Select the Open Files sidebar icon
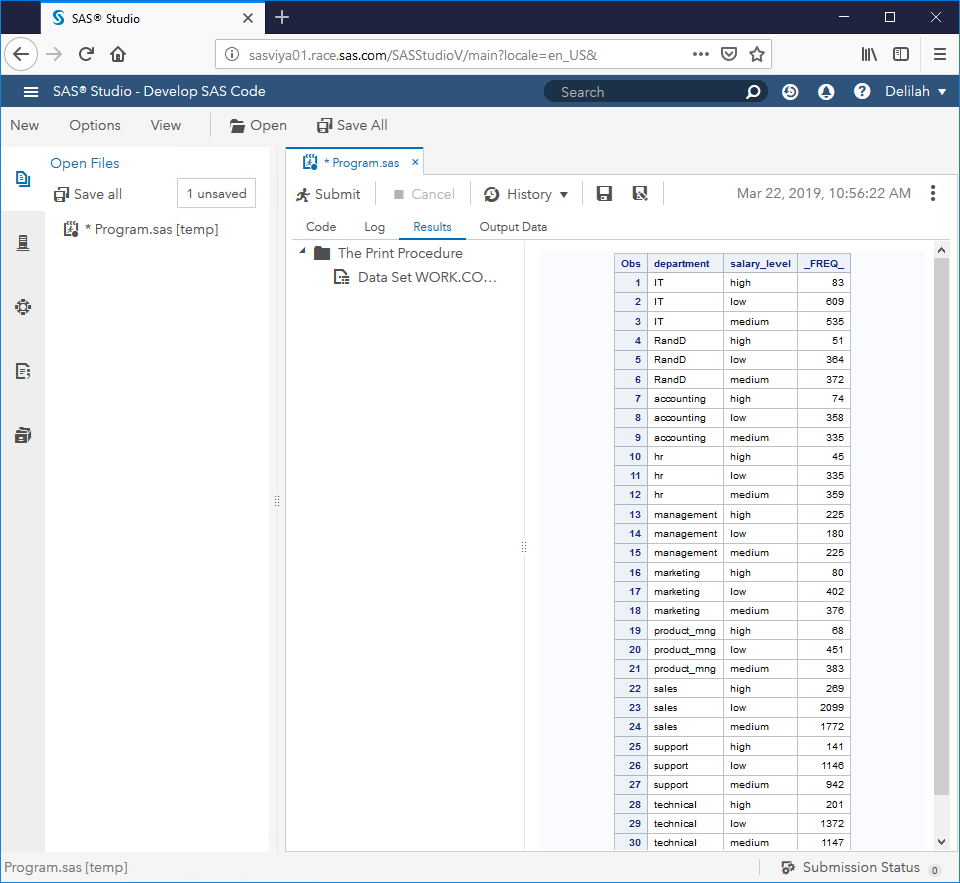 (22, 179)
